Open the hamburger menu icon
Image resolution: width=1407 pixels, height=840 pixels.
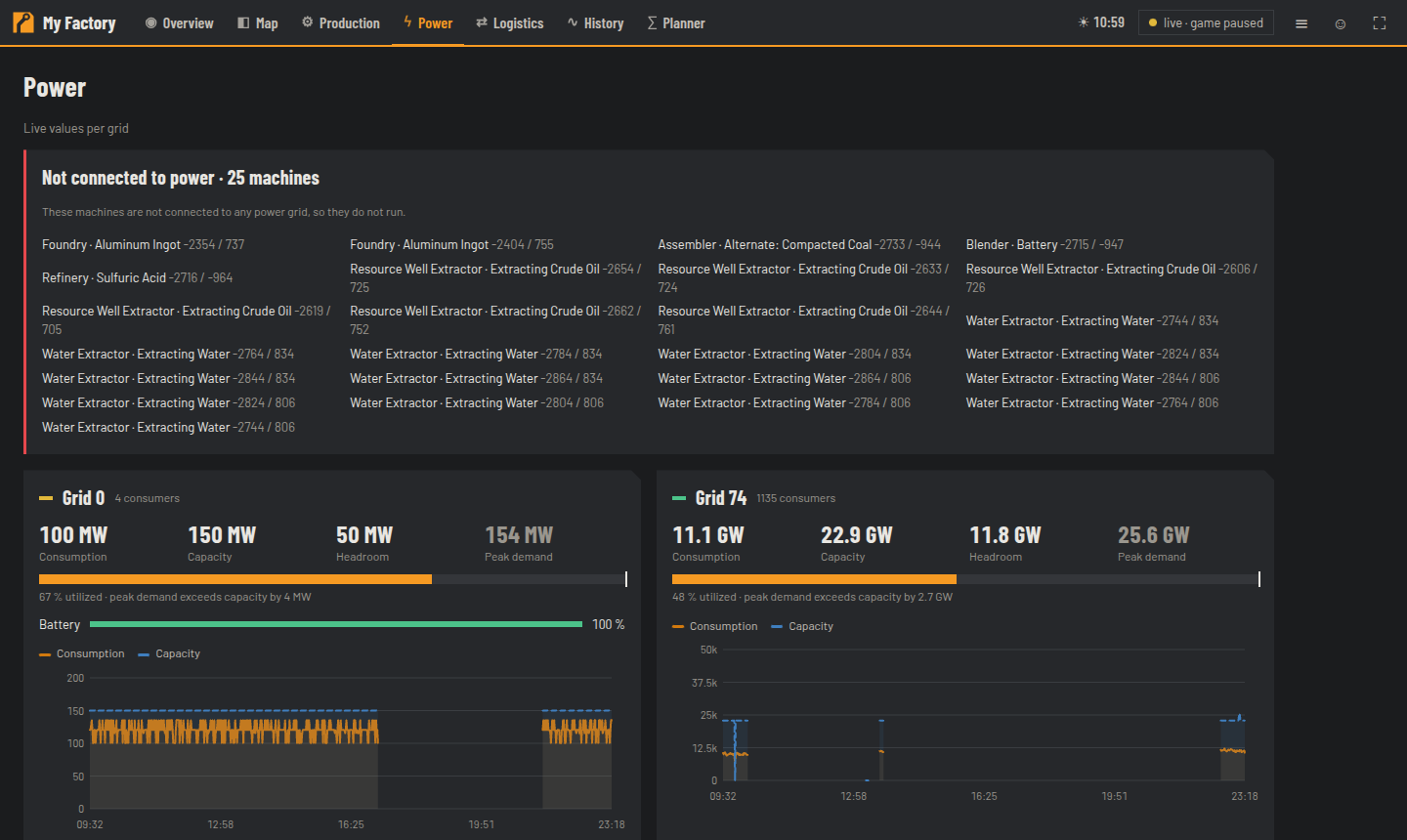point(1301,23)
